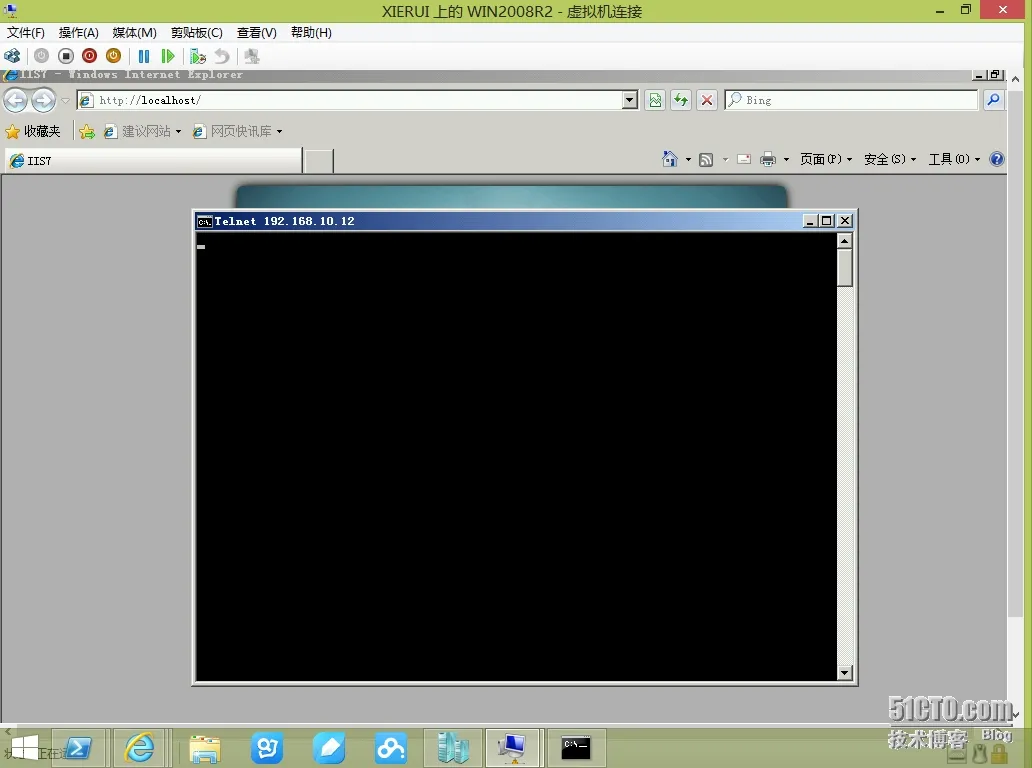
Task: Open the 建议网站 link
Action: pyautogui.click(x=137, y=131)
